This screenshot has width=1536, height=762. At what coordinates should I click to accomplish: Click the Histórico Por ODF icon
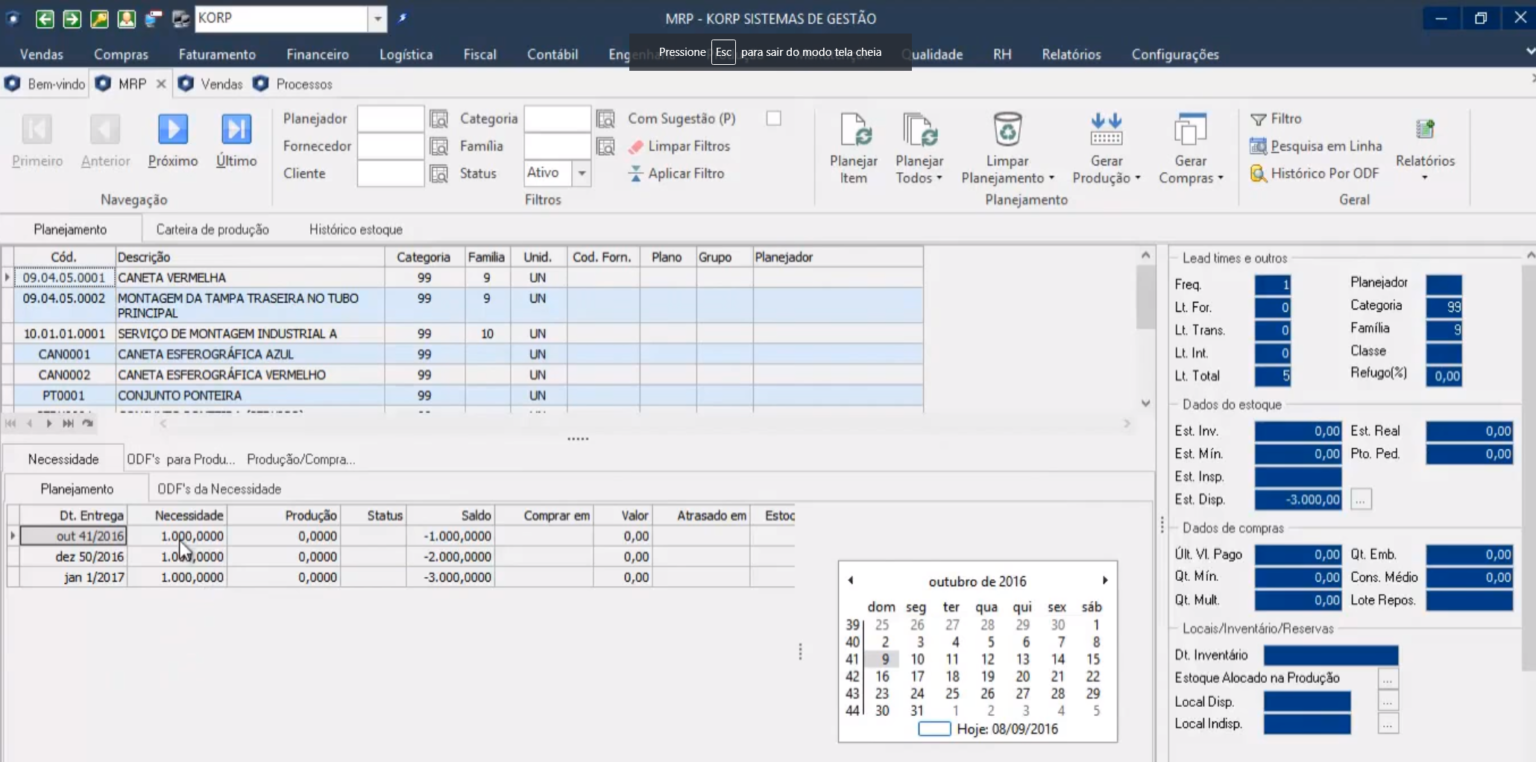[x=1259, y=174]
